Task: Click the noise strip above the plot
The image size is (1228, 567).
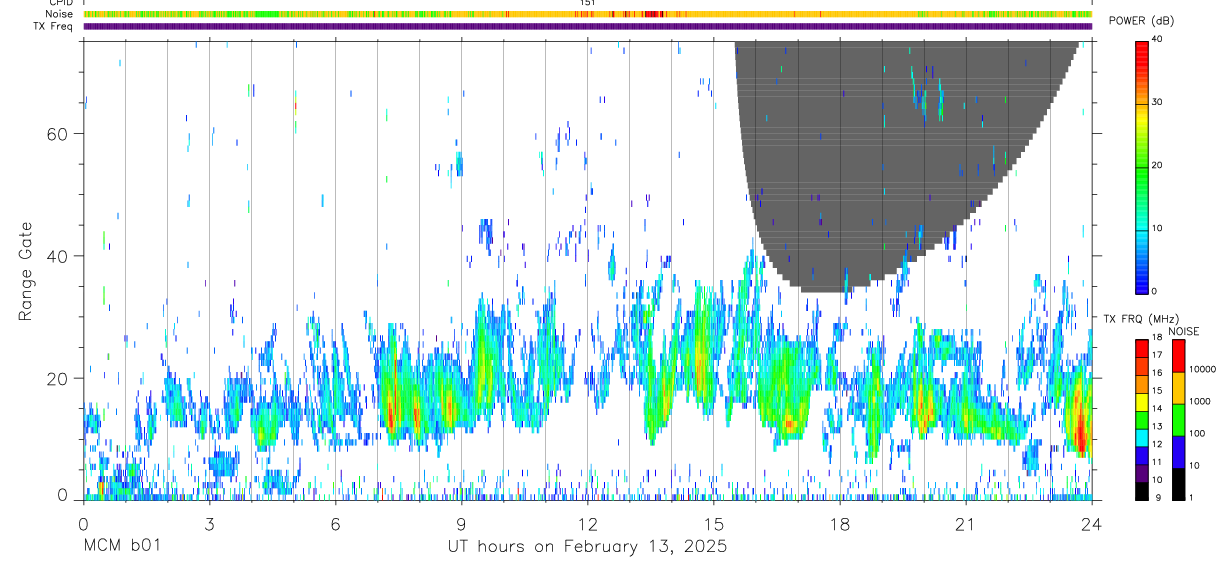Action: (x=588, y=14)
